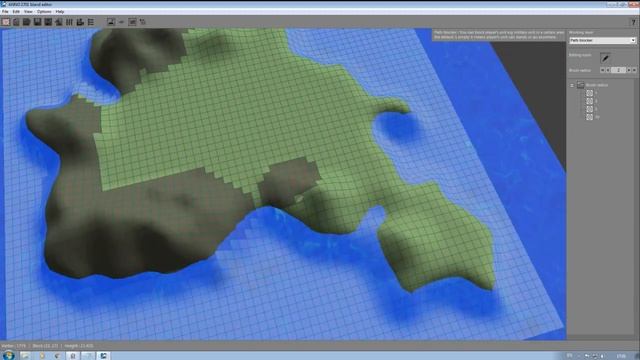Click the three vertical bars toolbar icon
The width and height of the screenshot is (640, 360).
click(x=69, y=22)
